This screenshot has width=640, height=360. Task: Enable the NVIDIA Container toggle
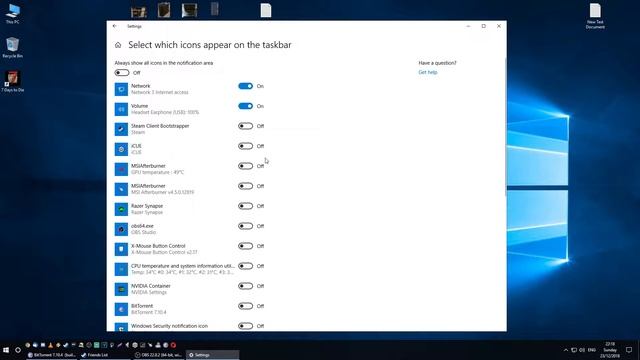[245, 286]
